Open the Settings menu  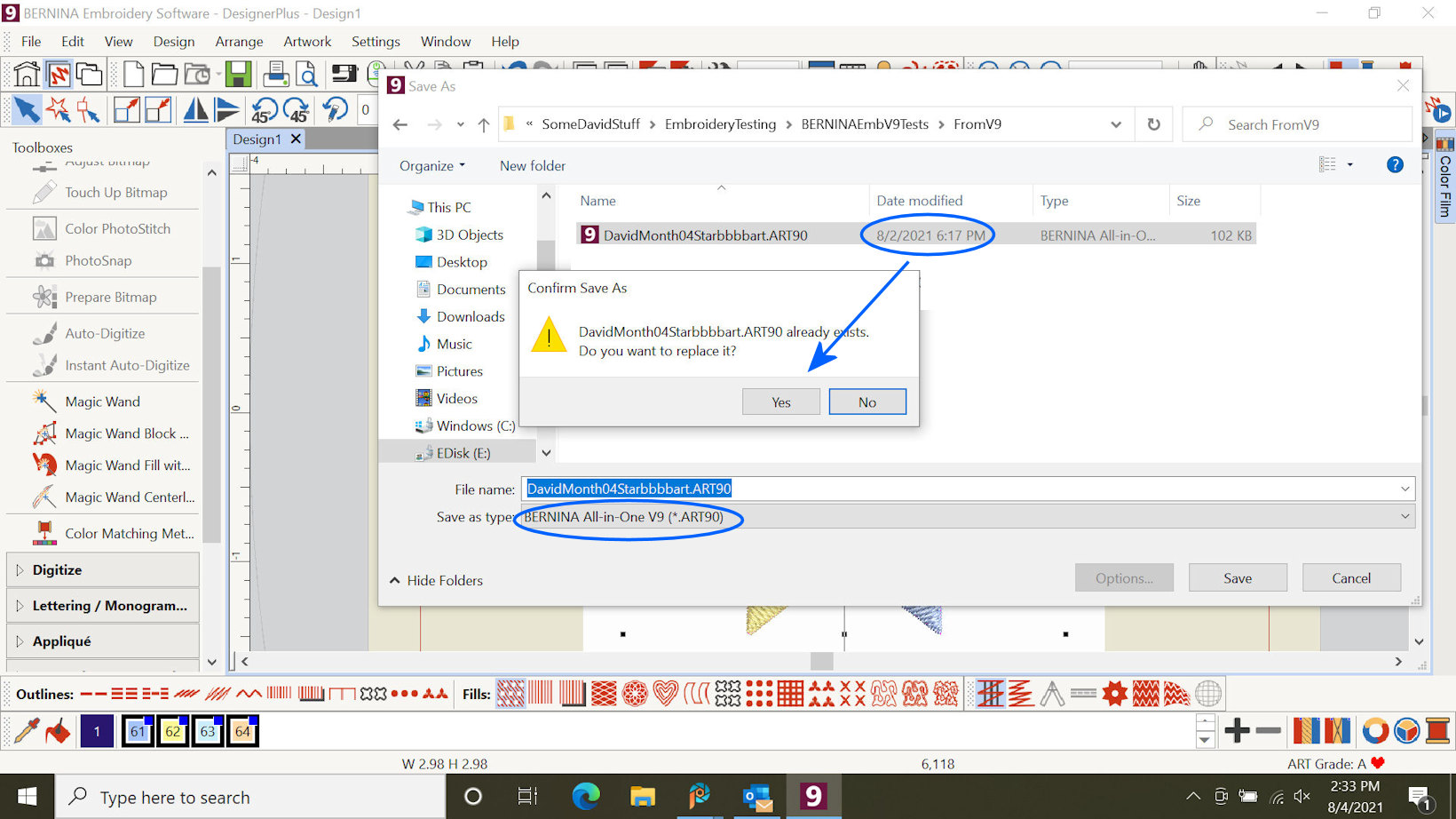(x=376, y=42)
